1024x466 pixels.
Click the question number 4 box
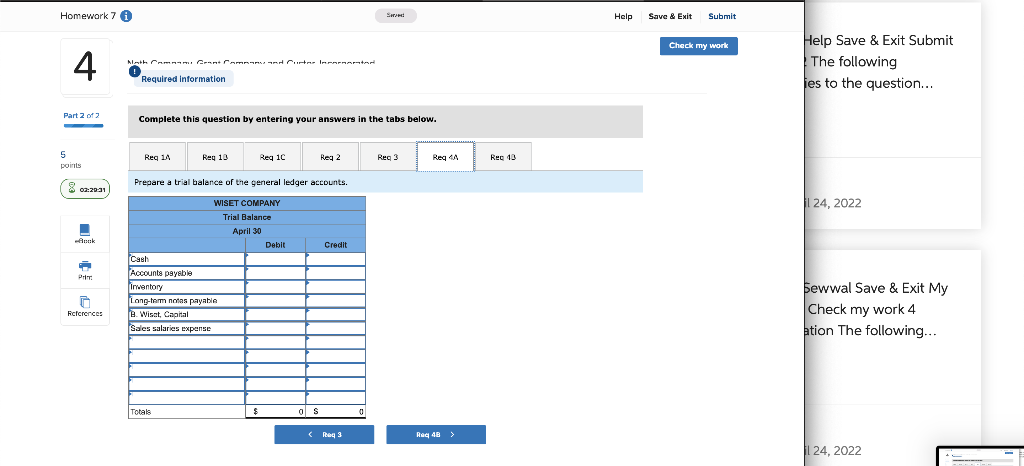[86, 67]
